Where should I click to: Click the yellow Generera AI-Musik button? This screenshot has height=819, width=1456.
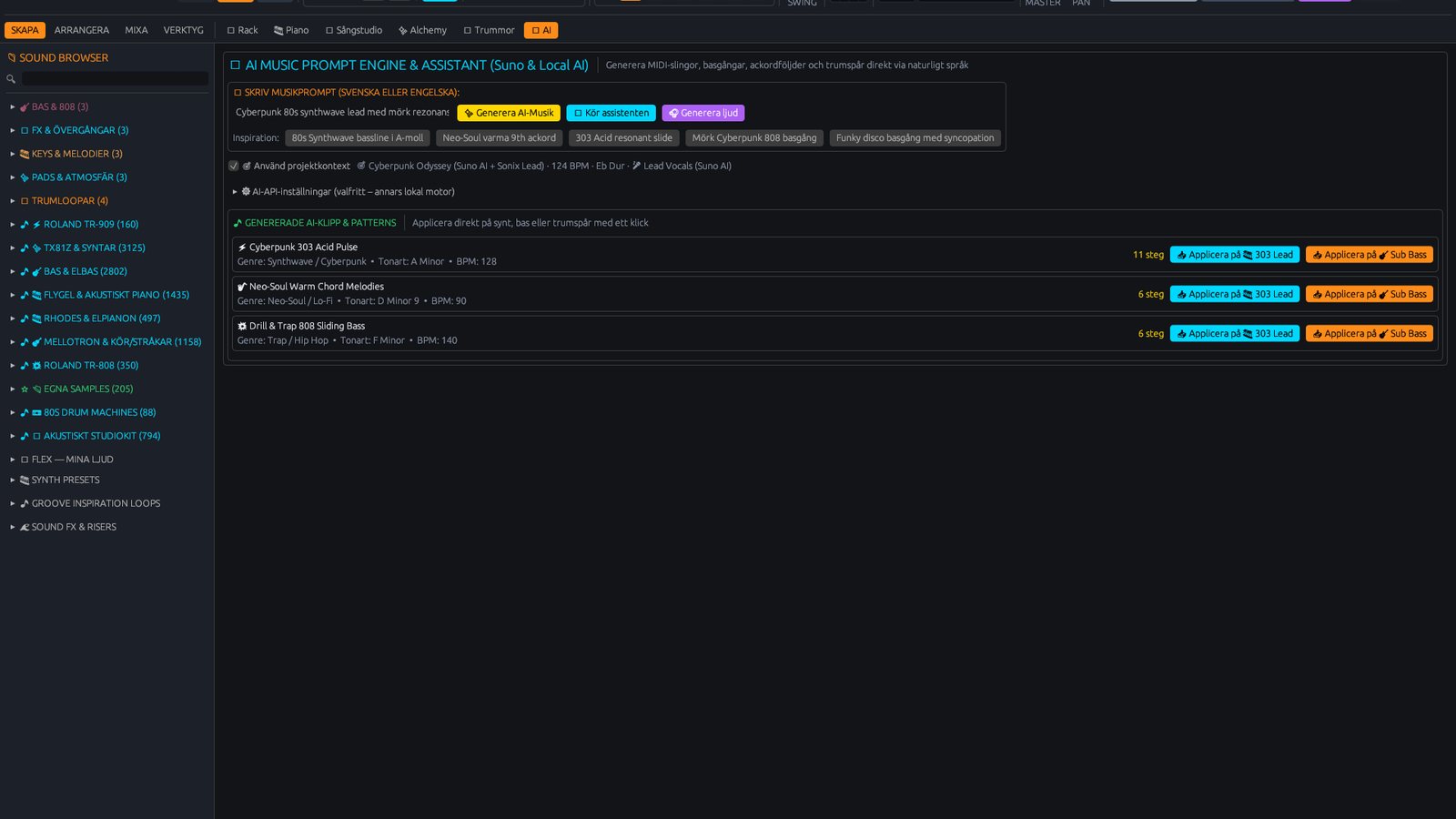(x=509, y=113)
